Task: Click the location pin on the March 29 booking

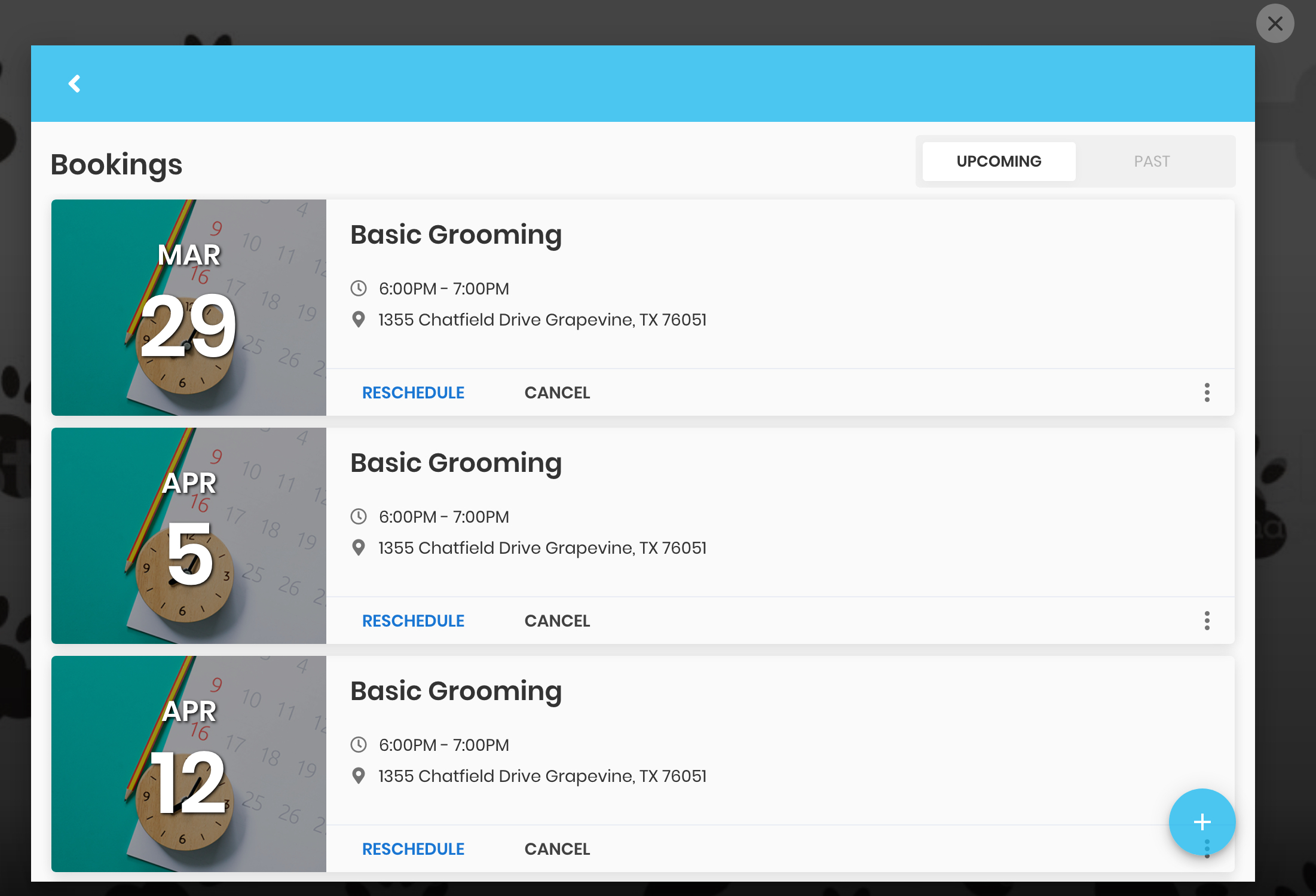Action: pyautogui.click(x=359, y=320)
